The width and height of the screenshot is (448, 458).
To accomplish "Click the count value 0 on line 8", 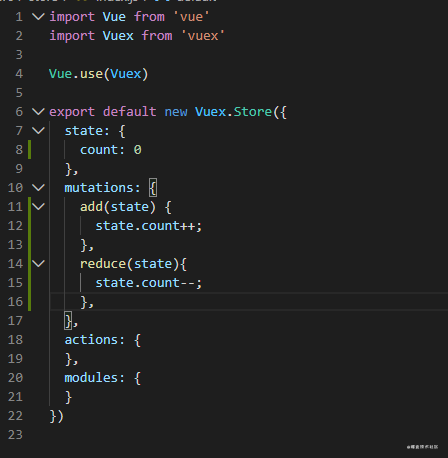I will (137, 150).
